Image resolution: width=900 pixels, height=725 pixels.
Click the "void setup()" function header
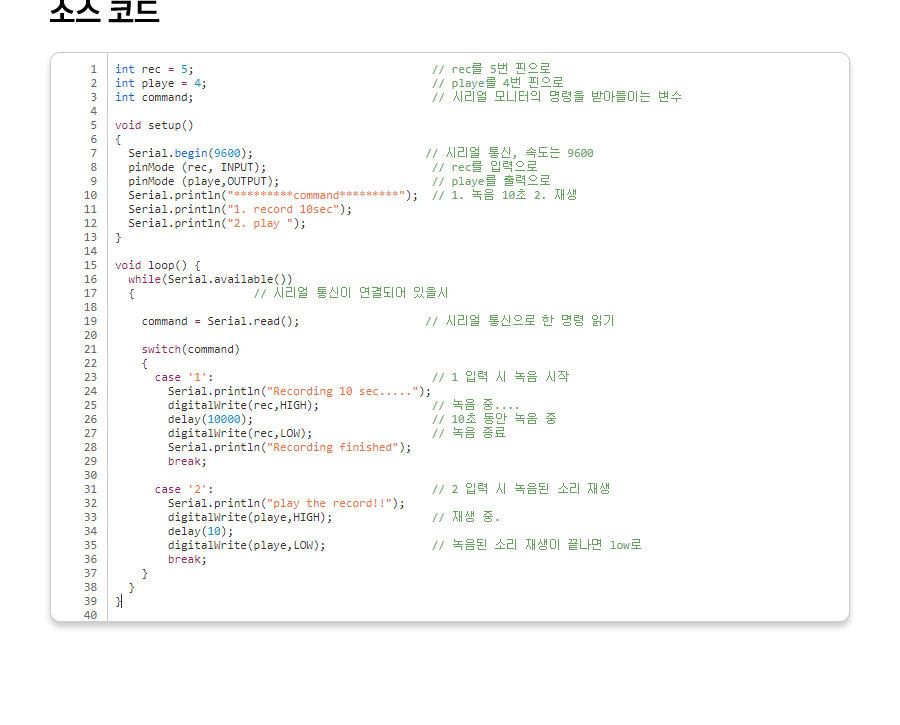(154, 125)
